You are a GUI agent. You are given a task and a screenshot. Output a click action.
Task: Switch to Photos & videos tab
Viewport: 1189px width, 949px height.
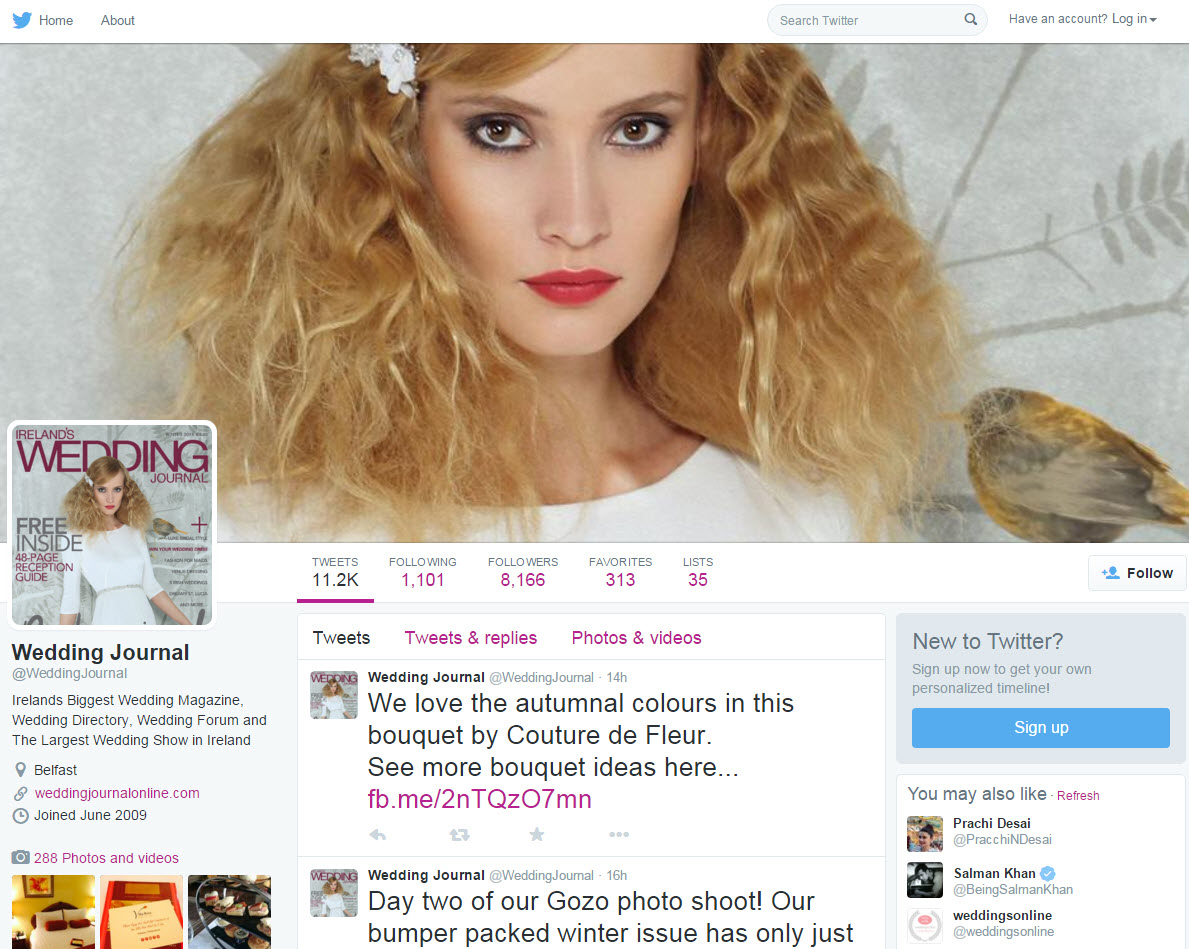coord(636,638)
